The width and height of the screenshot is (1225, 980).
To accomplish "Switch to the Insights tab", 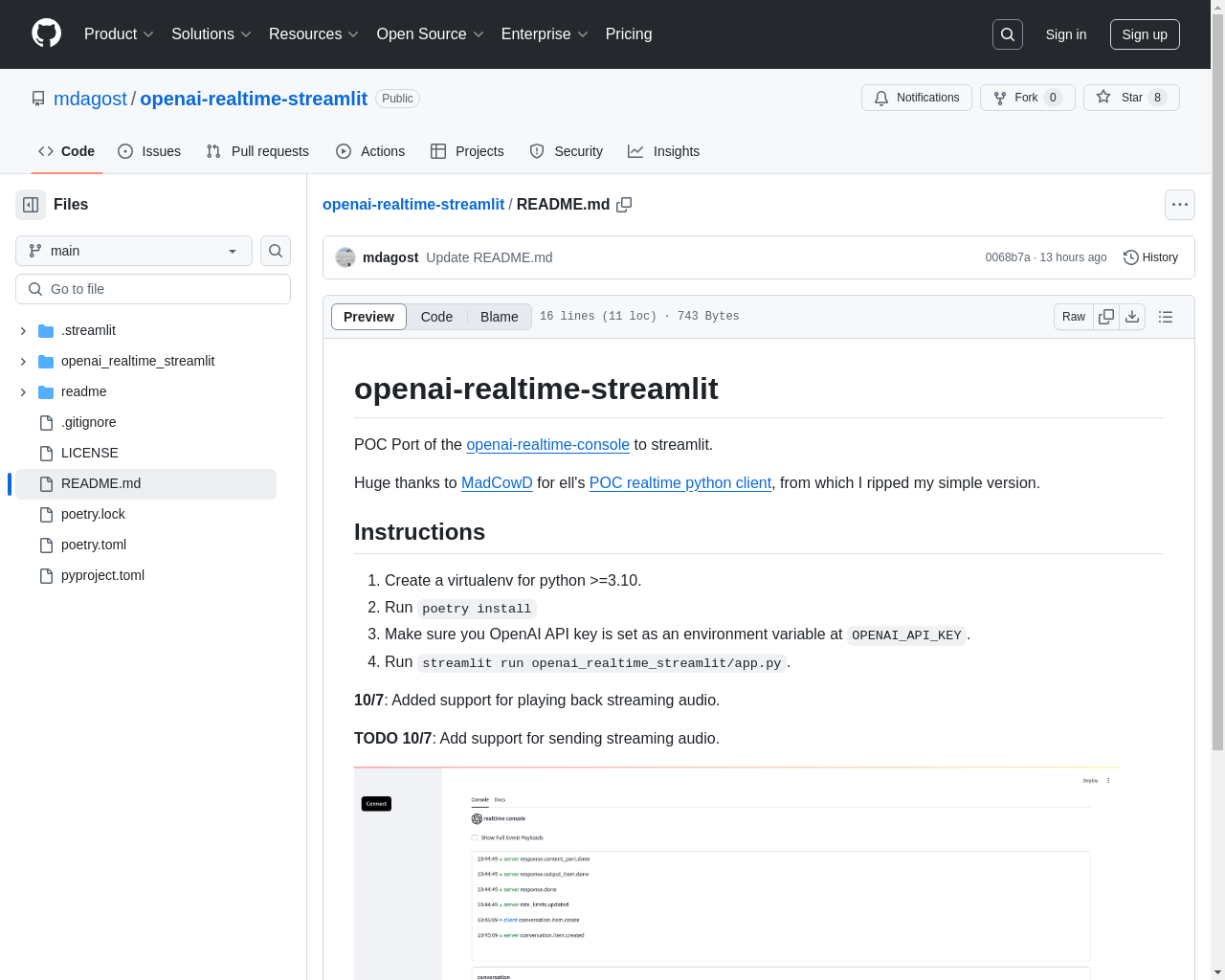I will click(664, 151).
